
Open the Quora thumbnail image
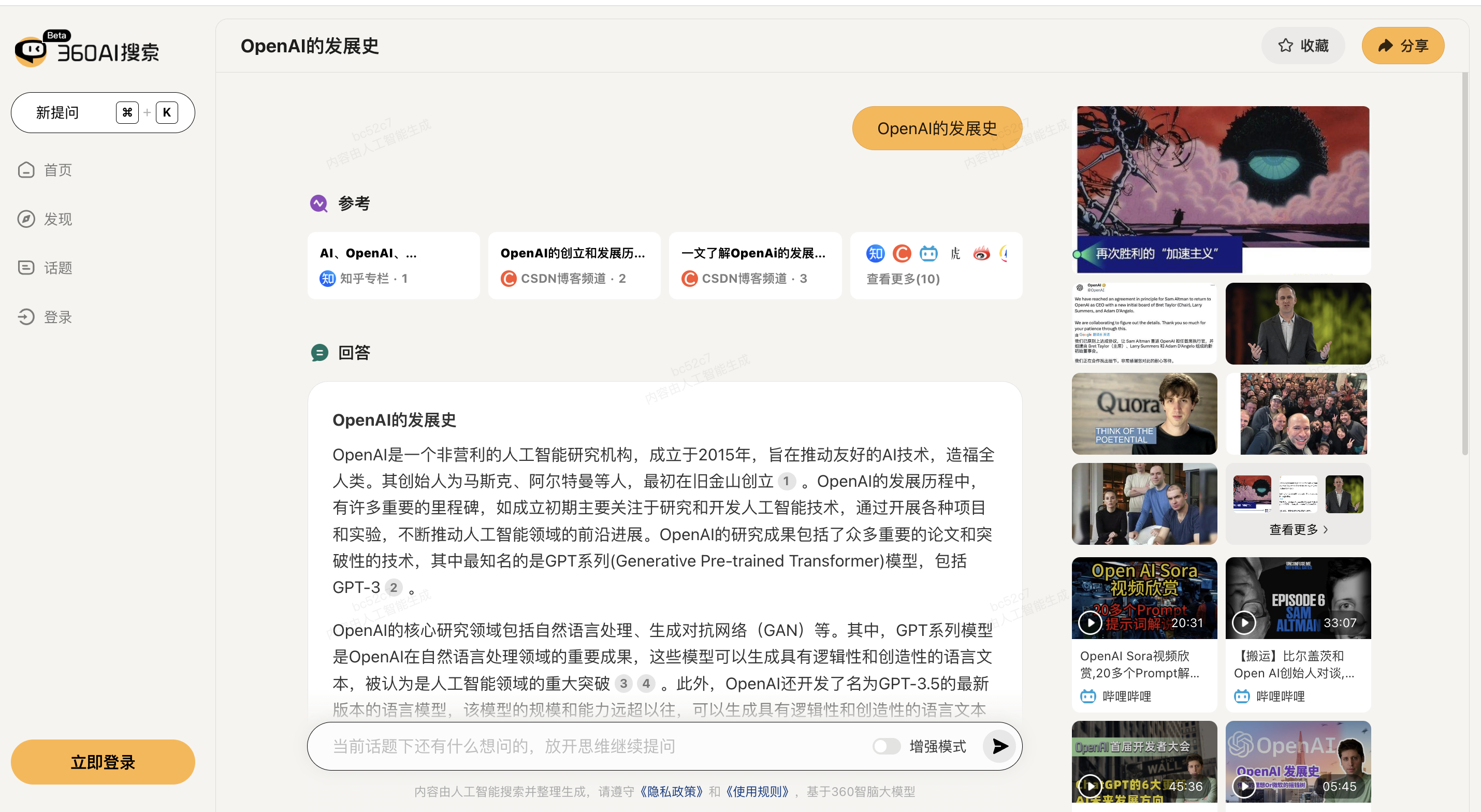[x=1144, y=413]
